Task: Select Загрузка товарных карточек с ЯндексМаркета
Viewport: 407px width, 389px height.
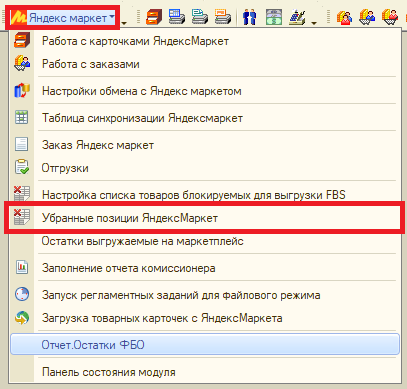Action: coord(205,318)
